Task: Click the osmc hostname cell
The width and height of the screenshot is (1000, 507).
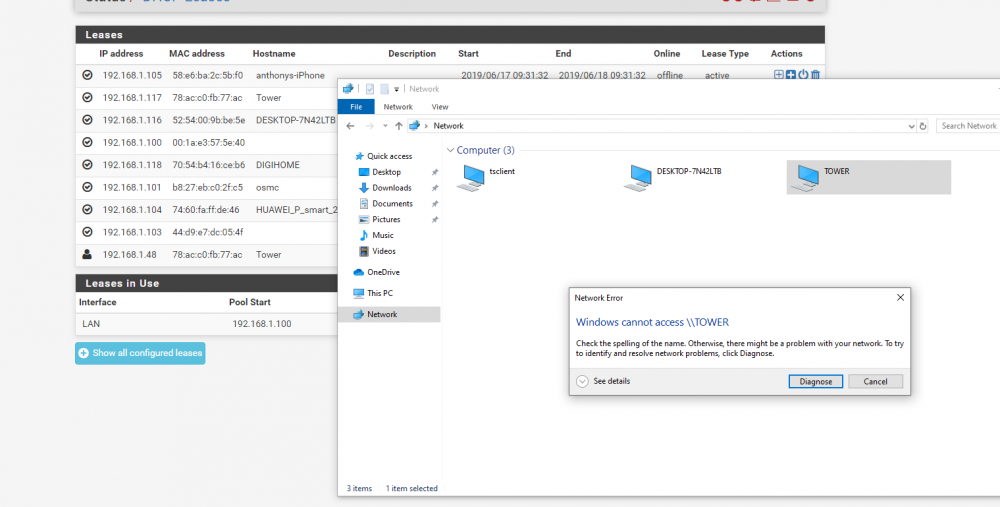Action: click(267, 187)
